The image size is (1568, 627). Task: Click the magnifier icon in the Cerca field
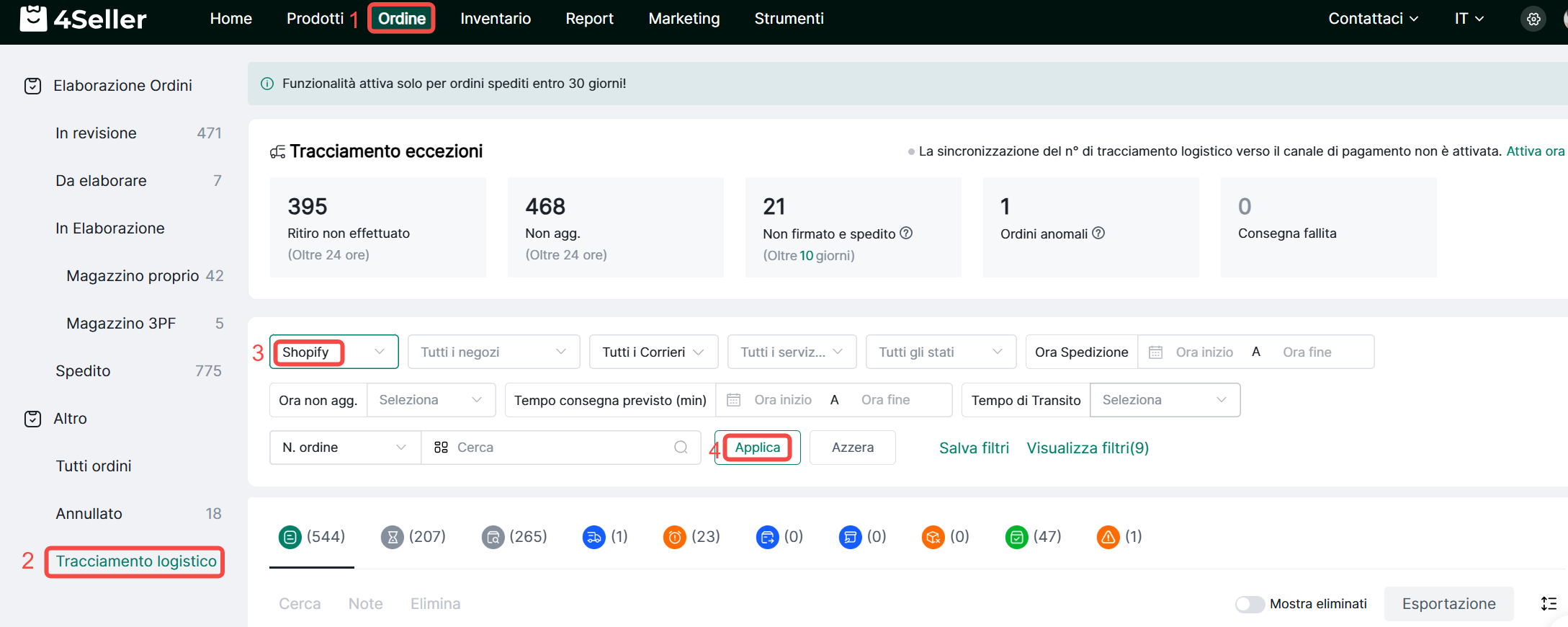(x=680, y=448)
